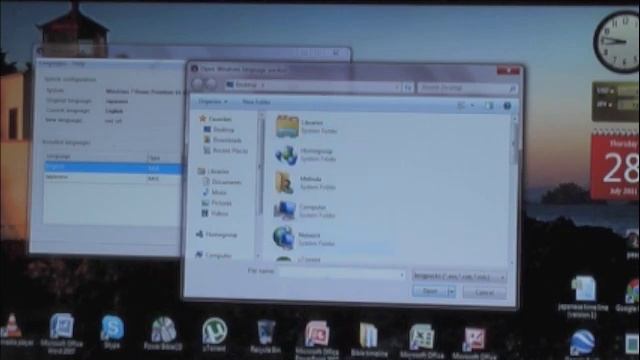Click the calendar gadget showing 28
The width and height of the screenshot is (640, 360).
point(616,164)
